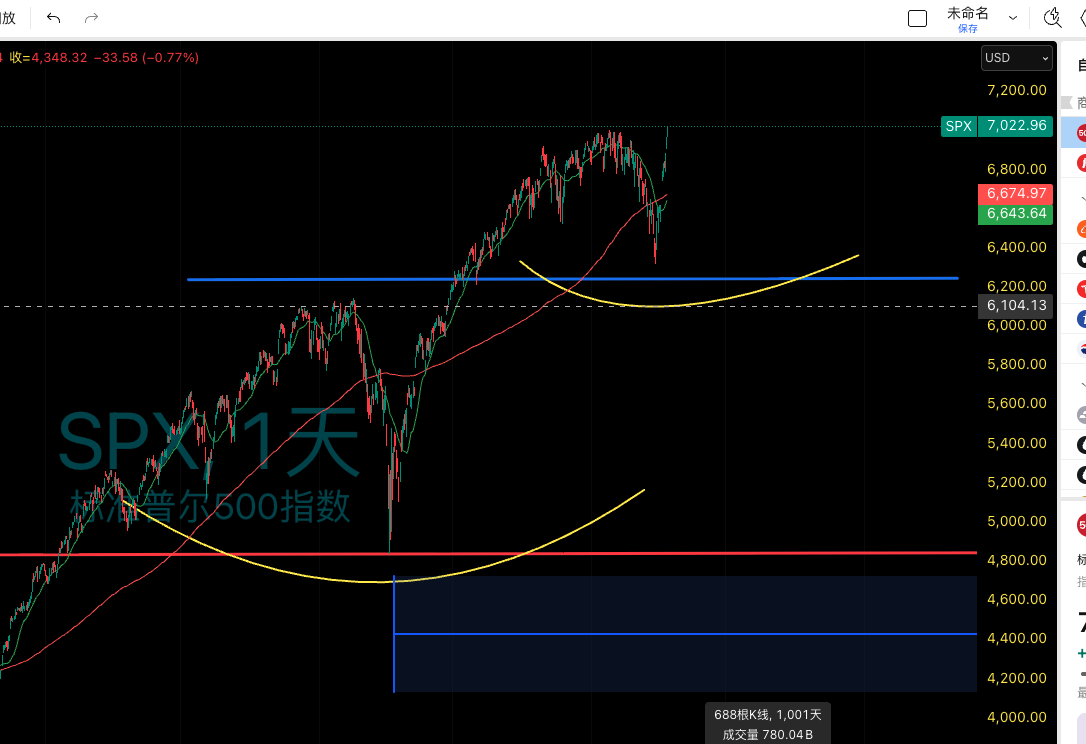Click the 4,600.00 price axis label
1086x744 pixels.
pyautogui.click(x=1016, y=599)
